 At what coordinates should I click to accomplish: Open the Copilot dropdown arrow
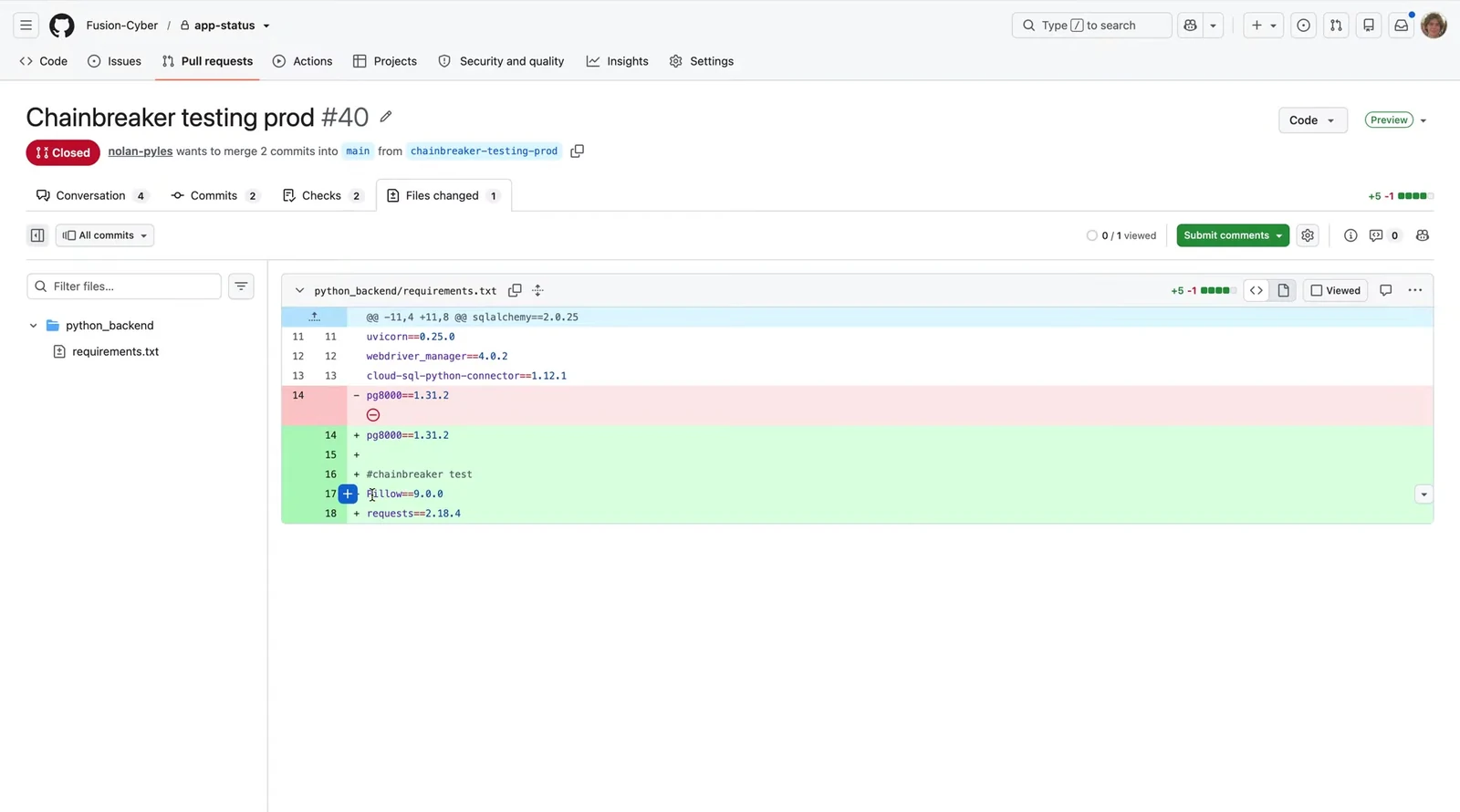pyautogui.click(x=1214, y=26)
